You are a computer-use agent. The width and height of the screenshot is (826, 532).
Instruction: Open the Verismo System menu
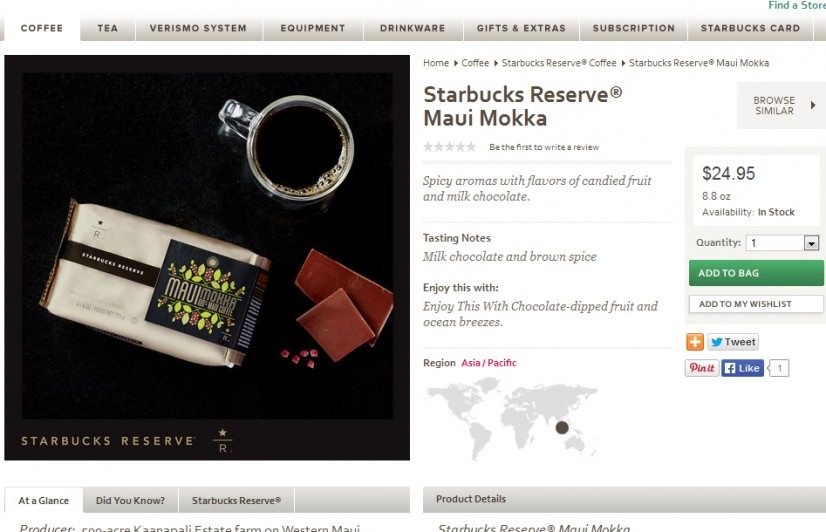tap(198, 28)
